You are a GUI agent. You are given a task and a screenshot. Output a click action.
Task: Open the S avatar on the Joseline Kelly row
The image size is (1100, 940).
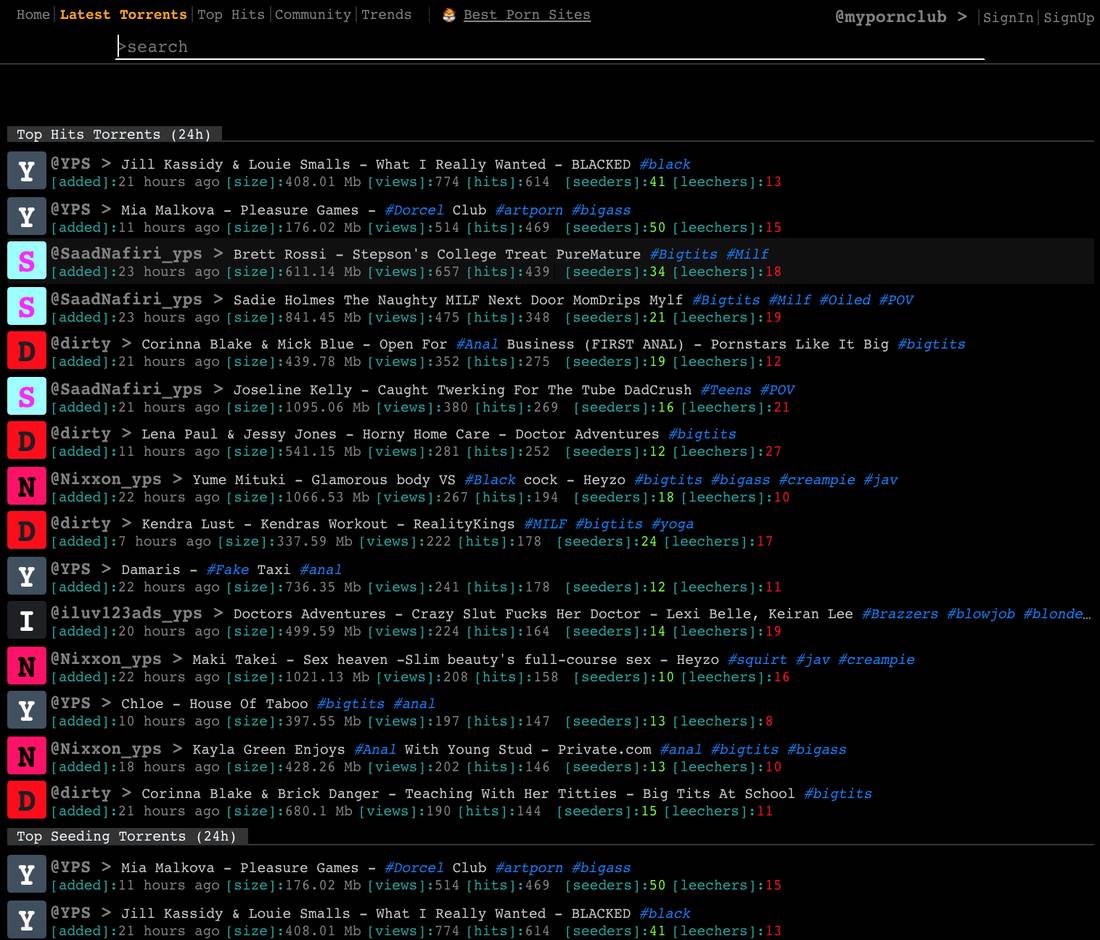coord(27,396)
